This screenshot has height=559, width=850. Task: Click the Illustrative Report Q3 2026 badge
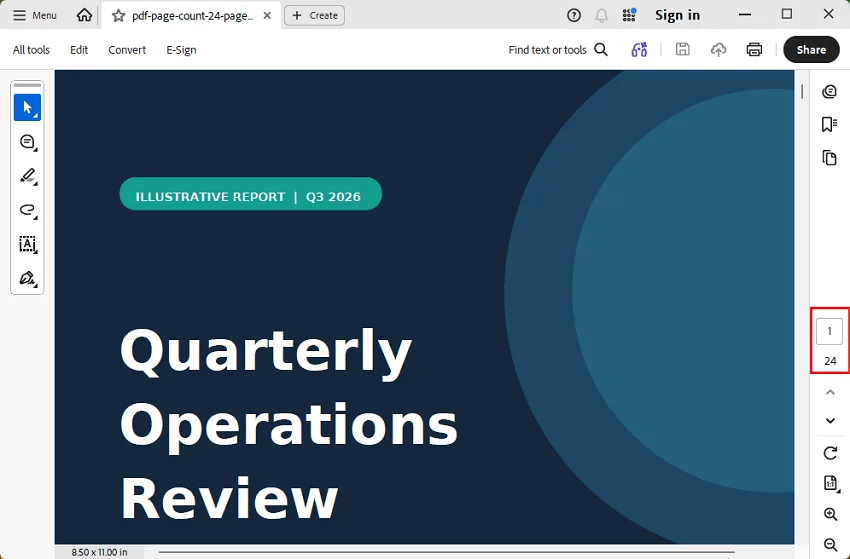click(250, 194)
